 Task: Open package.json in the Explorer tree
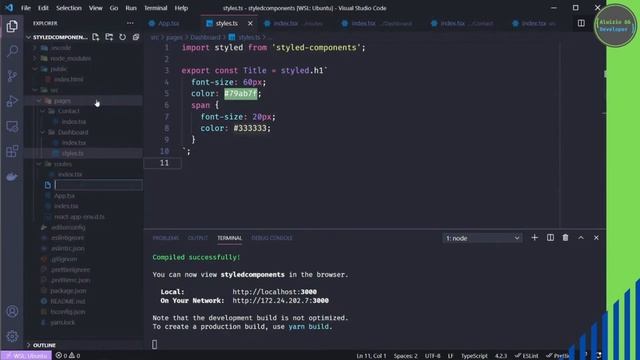[68, 291]
